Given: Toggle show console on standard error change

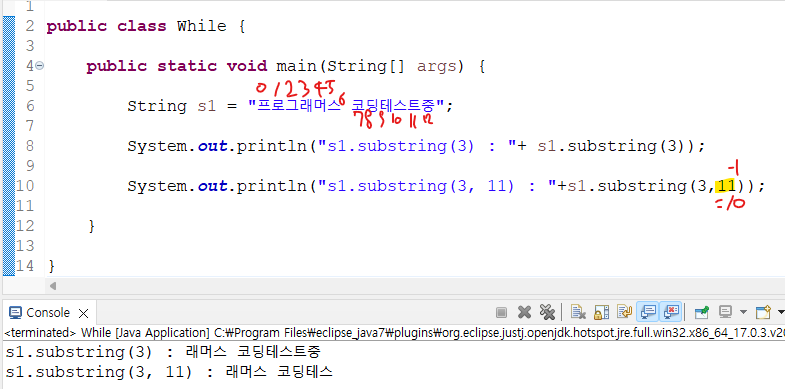Looking at the screenshot, I should (671, 313).
